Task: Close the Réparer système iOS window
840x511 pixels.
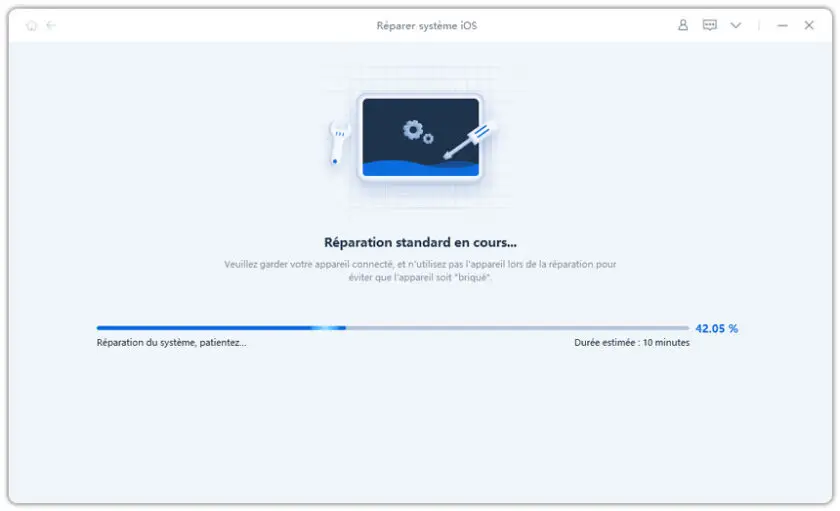Action: [x=809, y=25]
